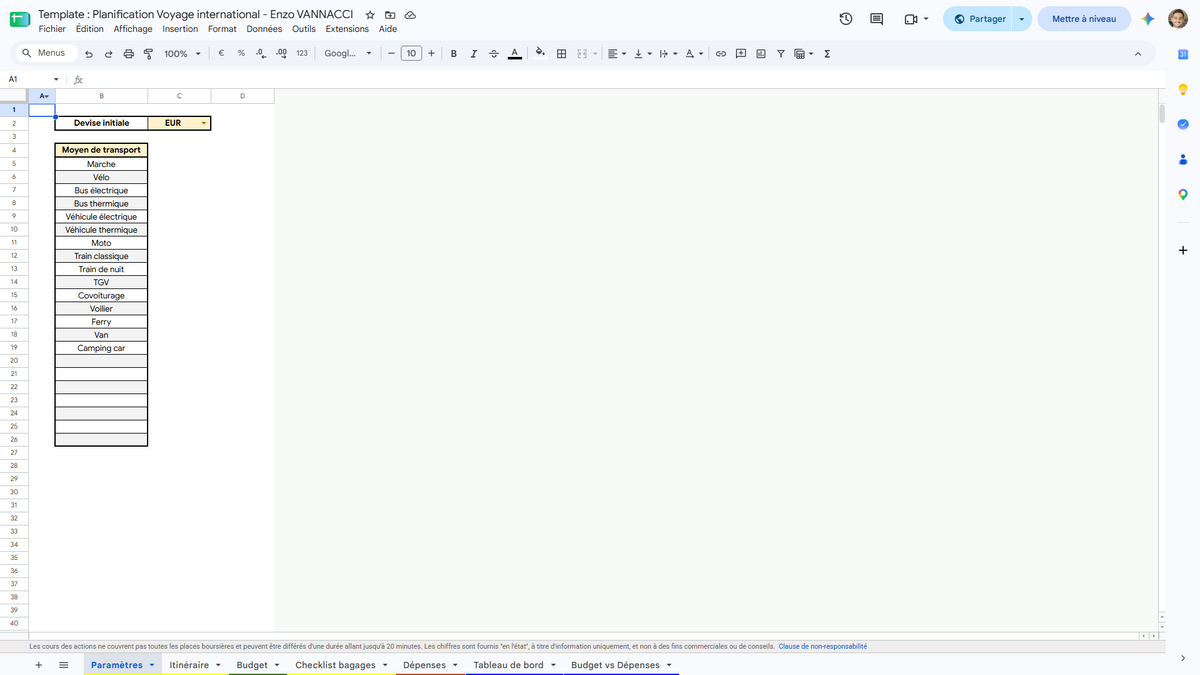Open the Itinéraire tab options arrow
Image resolution: width=1200 pixels, height=675 pixels.
218,665
